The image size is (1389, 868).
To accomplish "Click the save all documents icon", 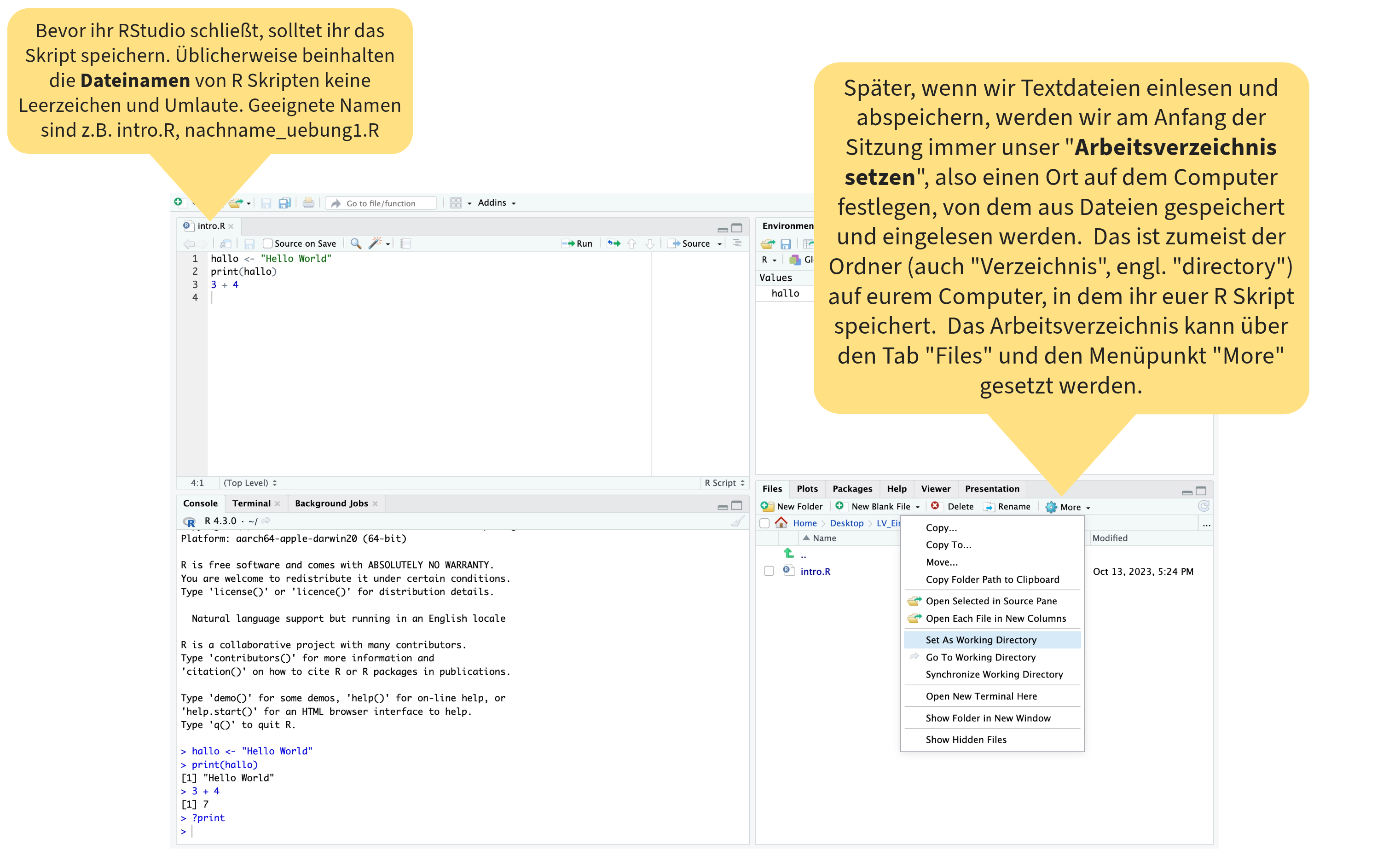I will pyautogui.click(x=285, y=203).
